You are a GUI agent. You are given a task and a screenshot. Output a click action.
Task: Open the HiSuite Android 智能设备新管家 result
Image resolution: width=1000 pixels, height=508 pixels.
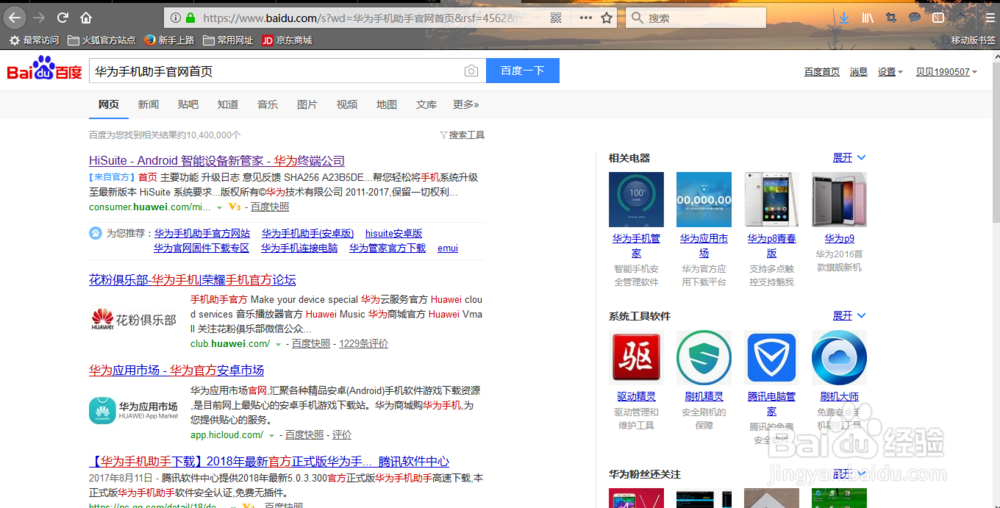(x=217, y=161)
